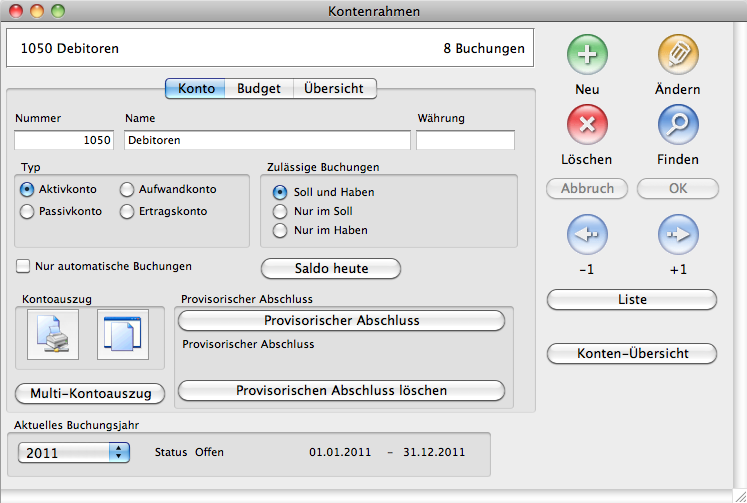Select Passivkonto account type
747x503 pixels.
27,211
